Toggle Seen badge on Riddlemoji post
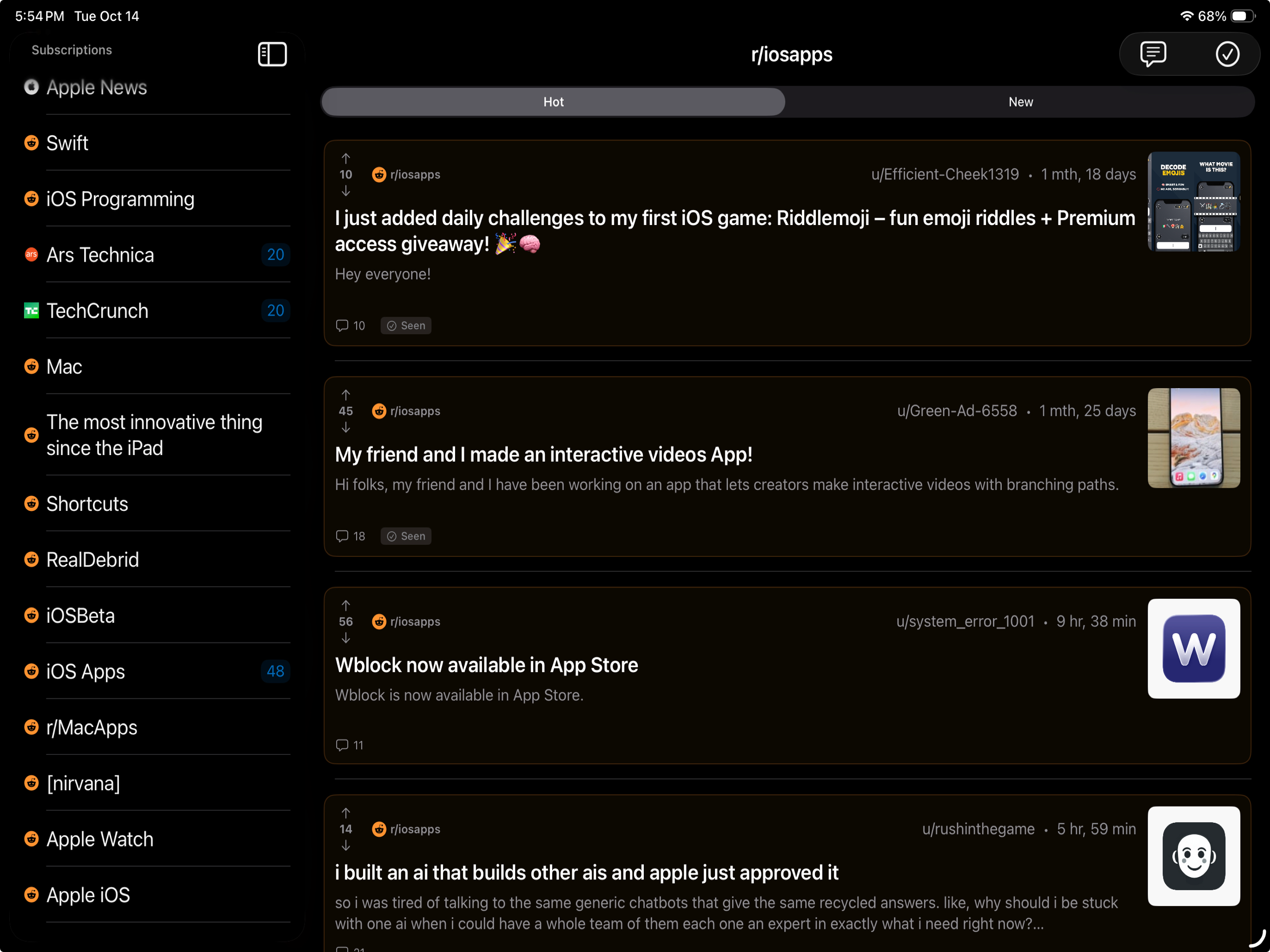This screenshot has height=952, width=1270. 406,325
